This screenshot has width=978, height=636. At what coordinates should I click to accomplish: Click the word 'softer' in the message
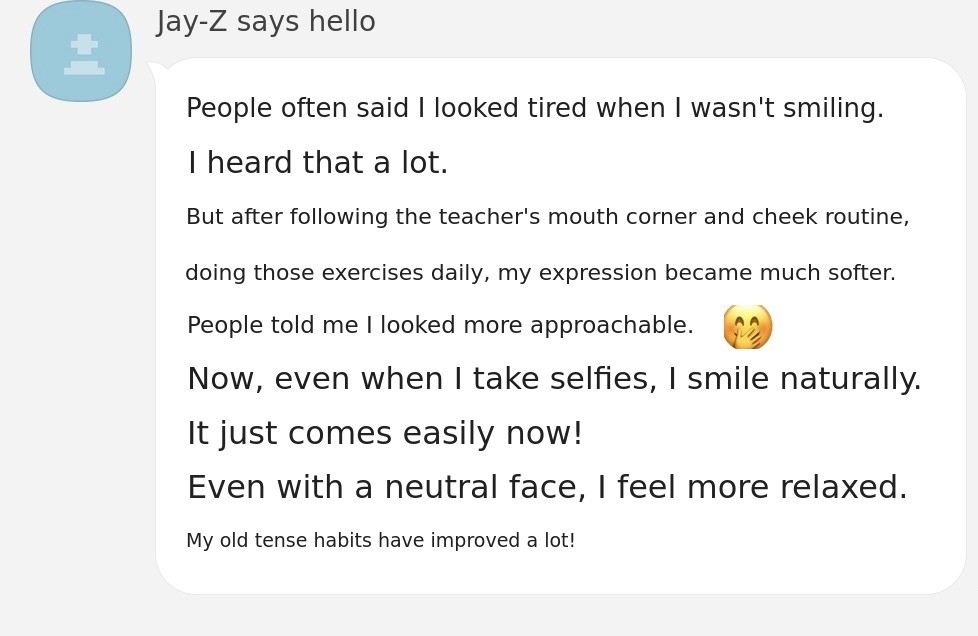pyautogui.click(x=863, y=273)
